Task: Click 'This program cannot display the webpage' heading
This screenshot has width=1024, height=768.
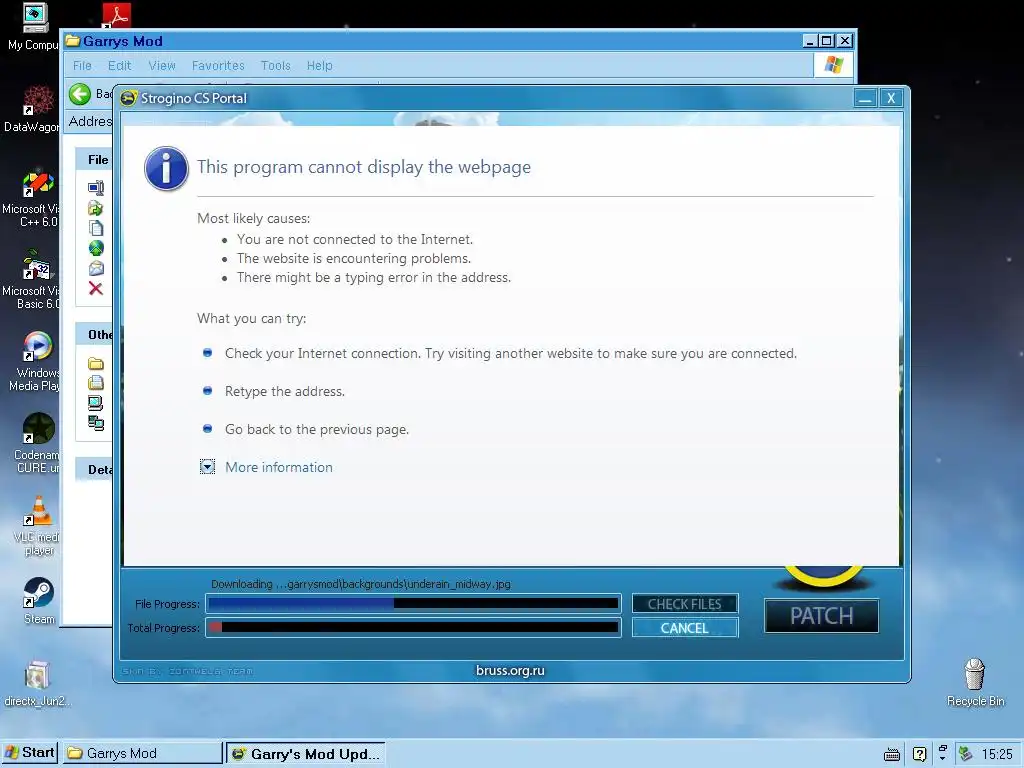Action: click(x=364, y=167)
